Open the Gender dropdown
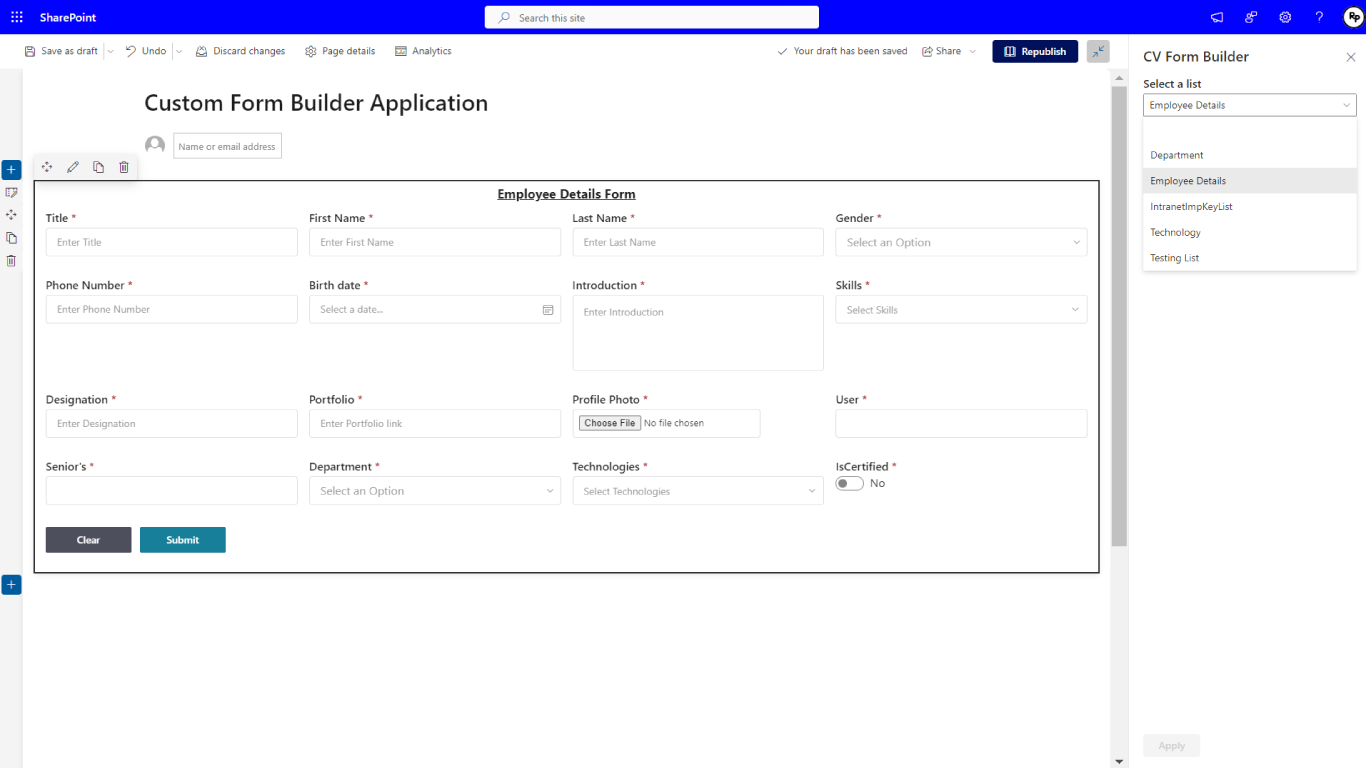 (x=961, y=242)
